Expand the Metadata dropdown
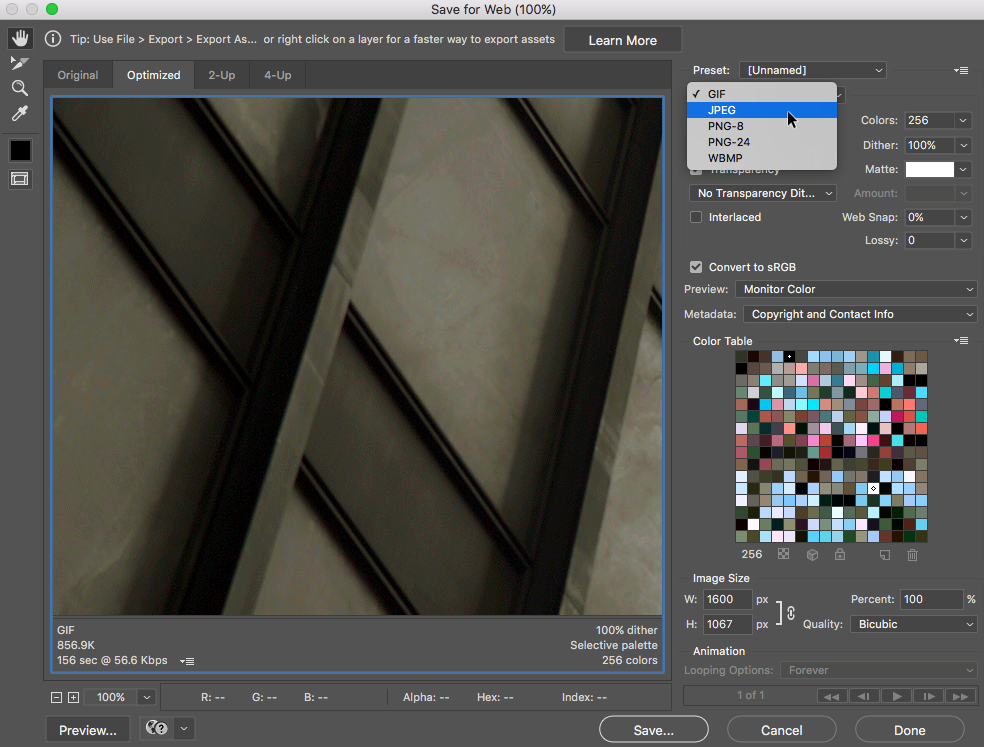The image size is (984, 747). [x=859, y=314]
